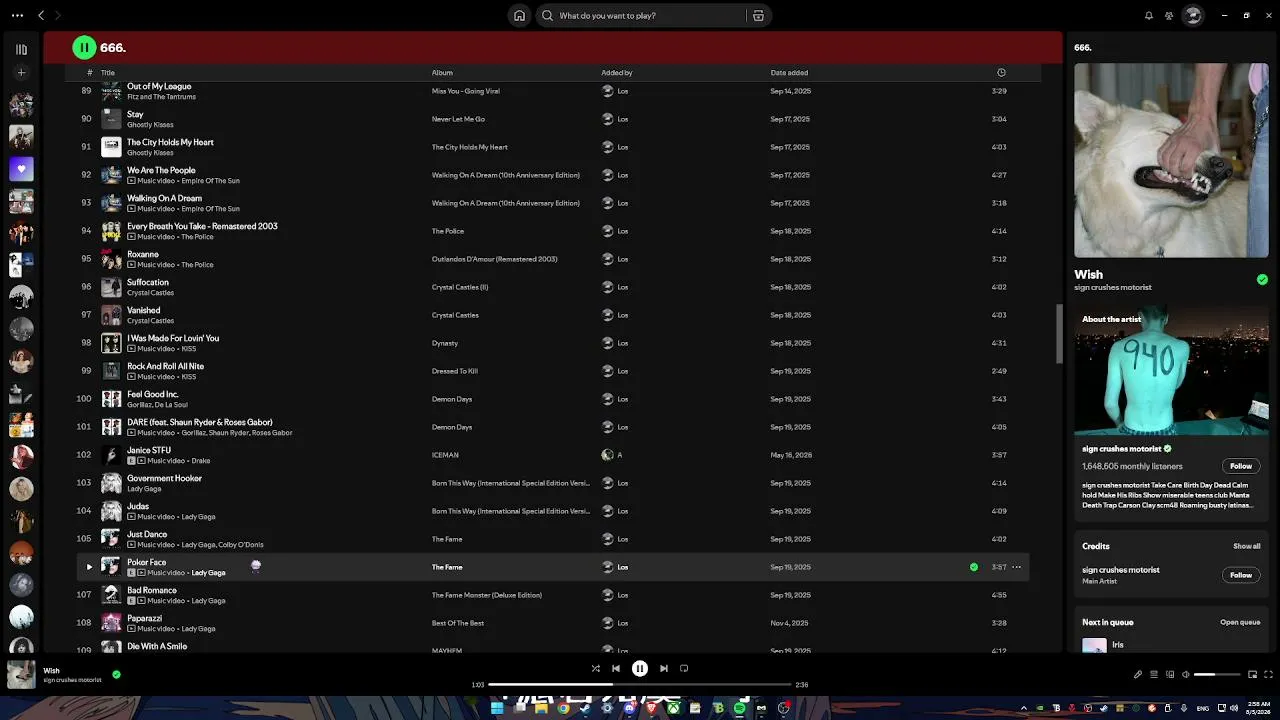
Task: Toggle saved checkmark on Poker Face row
Action: point(974,567)
